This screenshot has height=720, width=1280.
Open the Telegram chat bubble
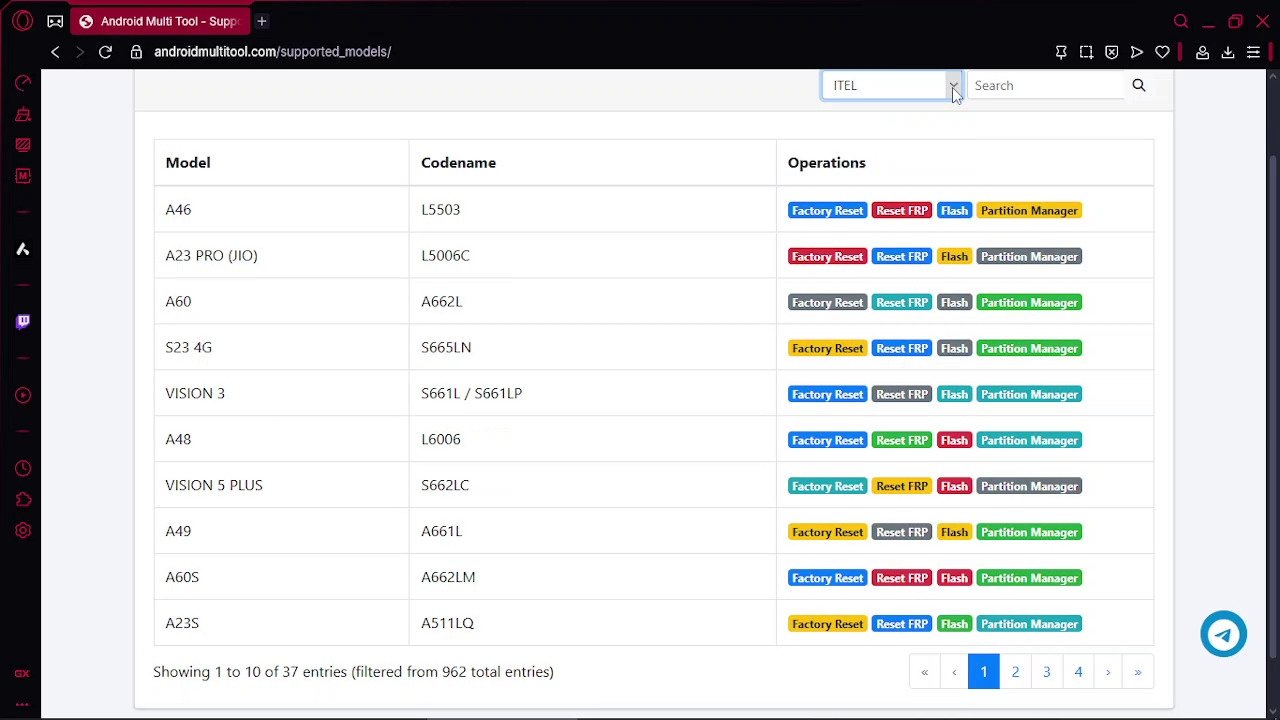[1223, 634]
